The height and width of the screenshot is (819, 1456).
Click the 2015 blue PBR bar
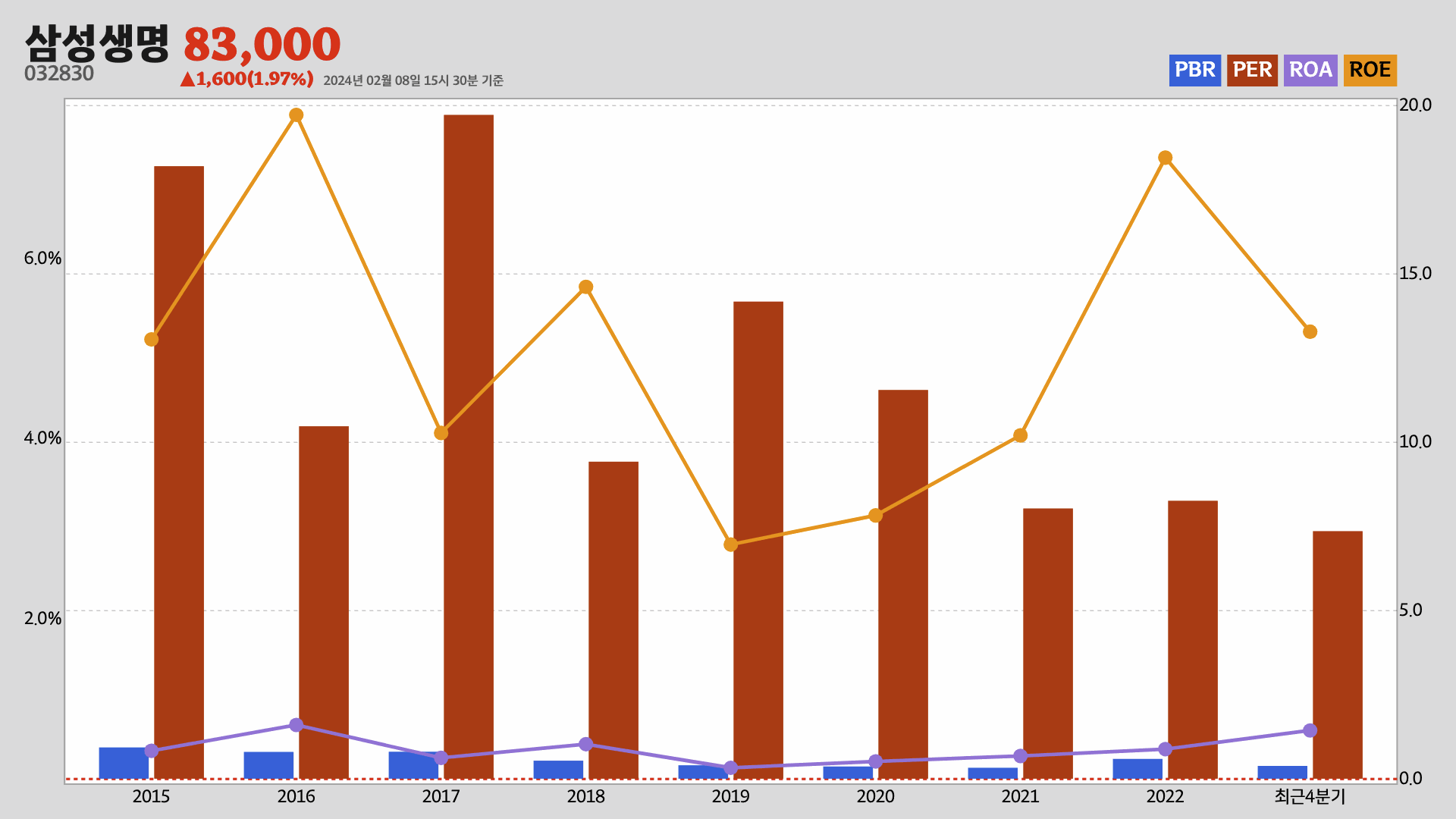pyautogui.click(x=123, y=762)
